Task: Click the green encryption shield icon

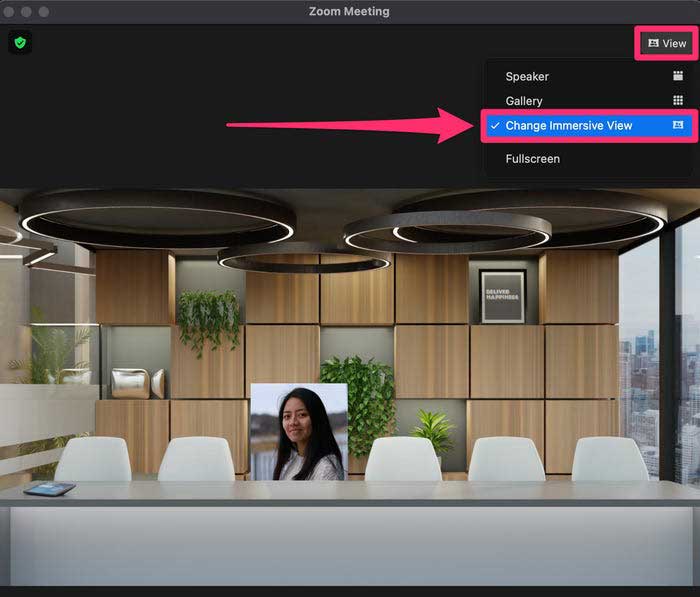Action: tap(20, 42)
